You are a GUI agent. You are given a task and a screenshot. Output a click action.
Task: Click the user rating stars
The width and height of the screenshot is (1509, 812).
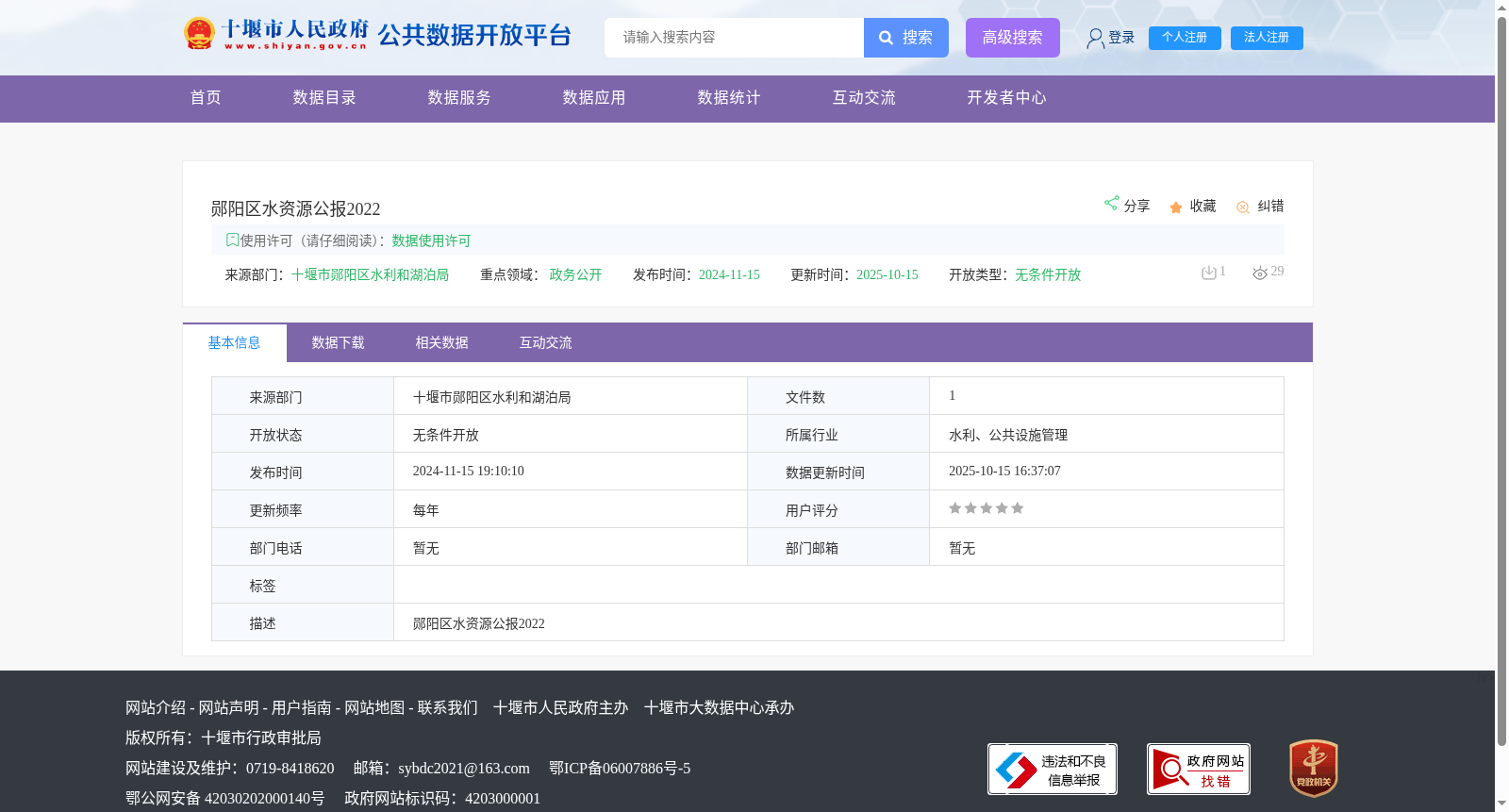(x=986, y=508)
